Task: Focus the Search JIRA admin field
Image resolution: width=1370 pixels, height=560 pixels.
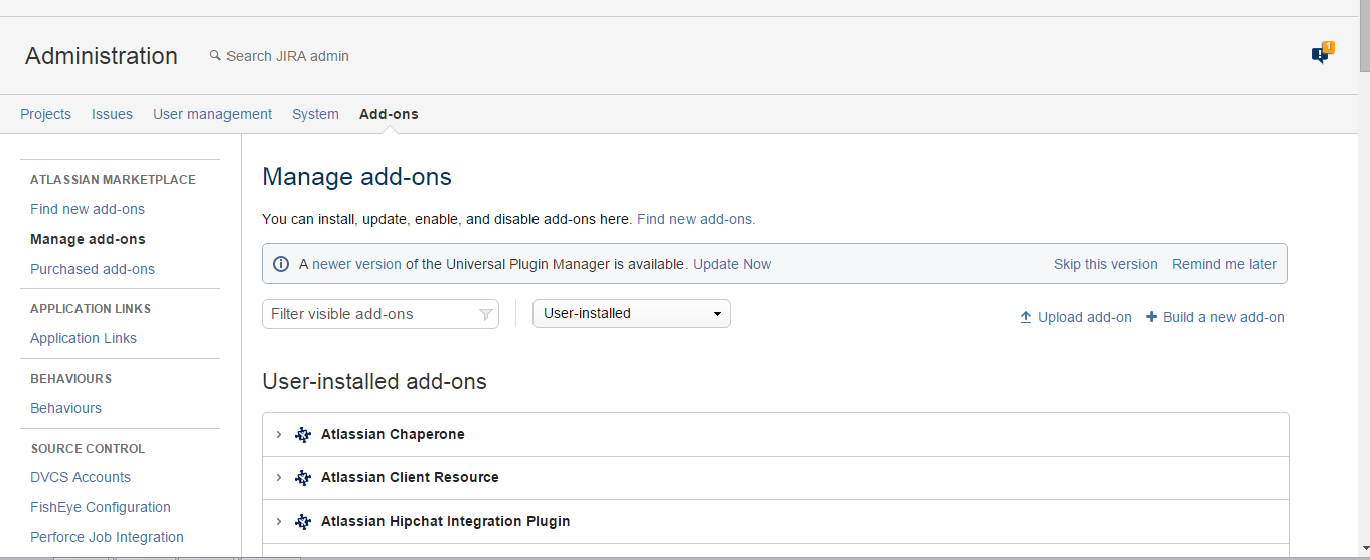Action: tap(287, 56)
